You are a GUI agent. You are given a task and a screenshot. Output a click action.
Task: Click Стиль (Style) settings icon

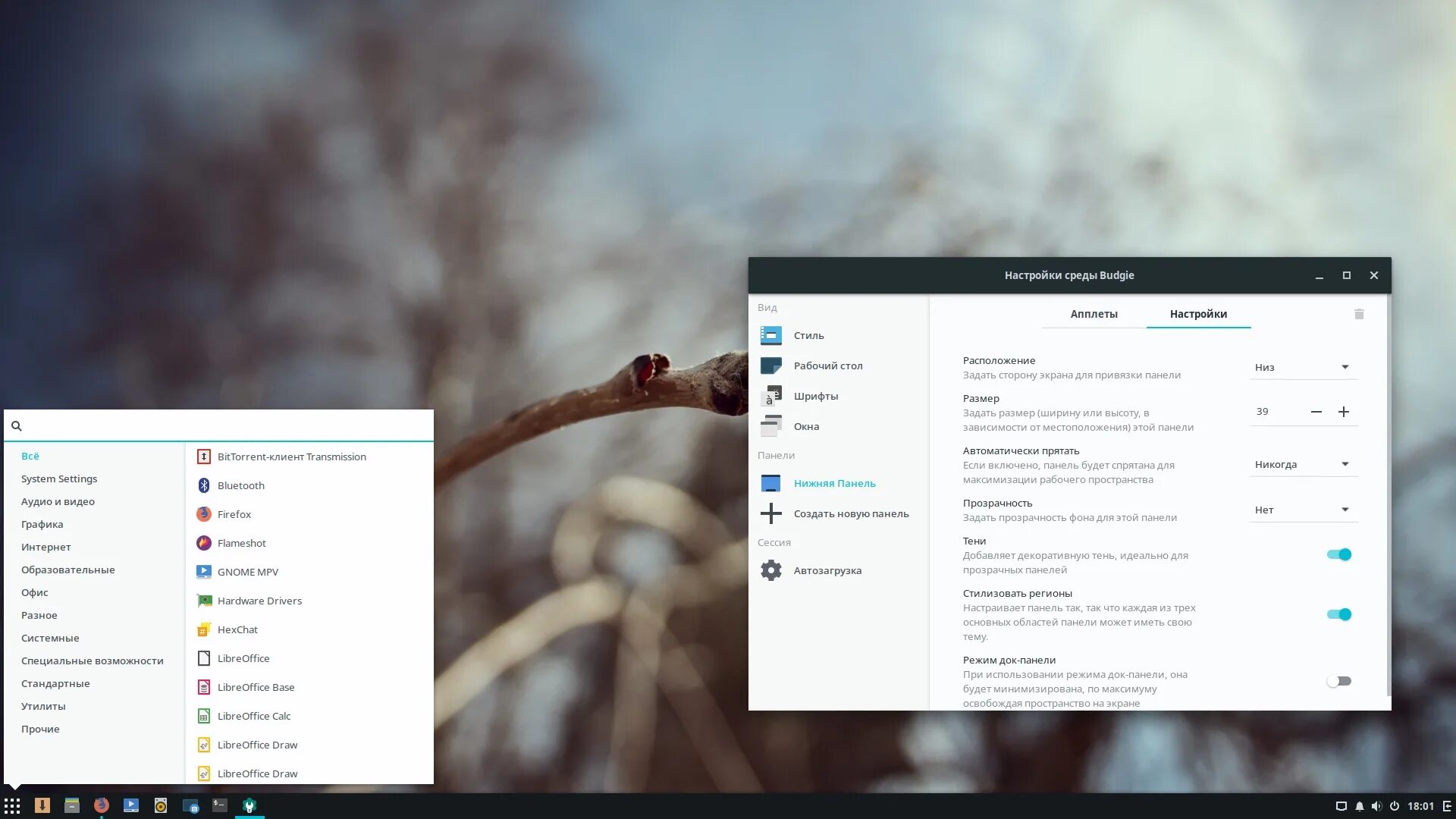coord(771,334)
